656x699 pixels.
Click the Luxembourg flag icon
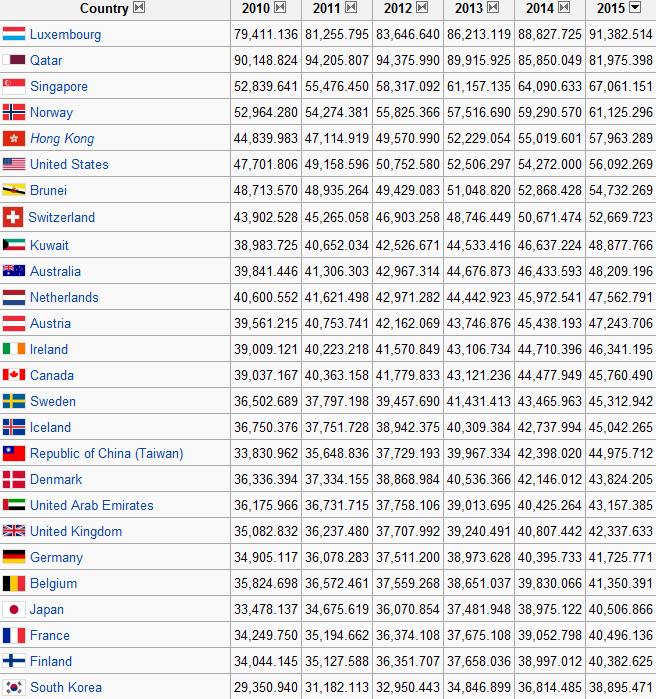[14, 34]
